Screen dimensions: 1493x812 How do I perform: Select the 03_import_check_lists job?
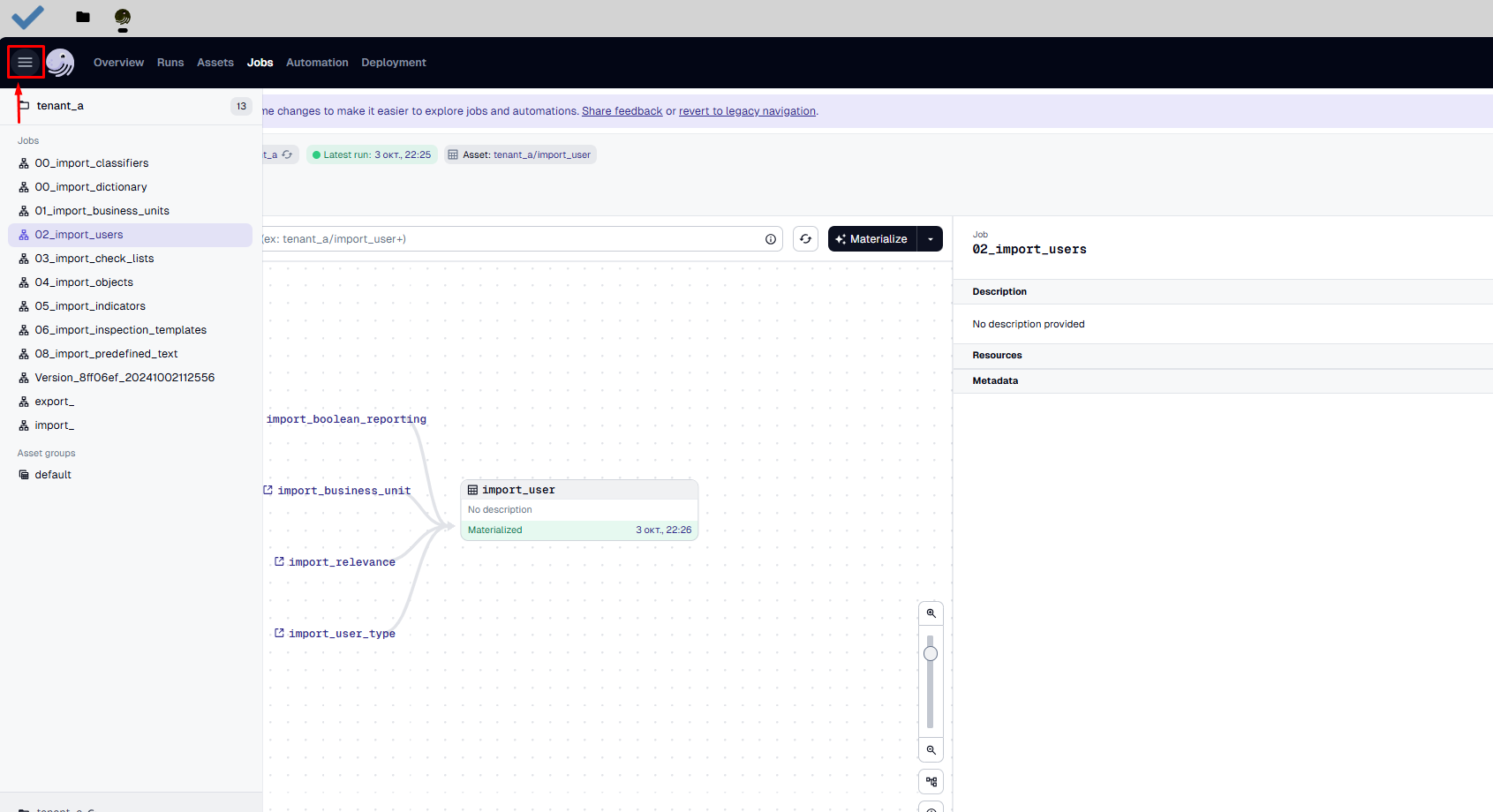pyautogui.click(x=94, y=259)
